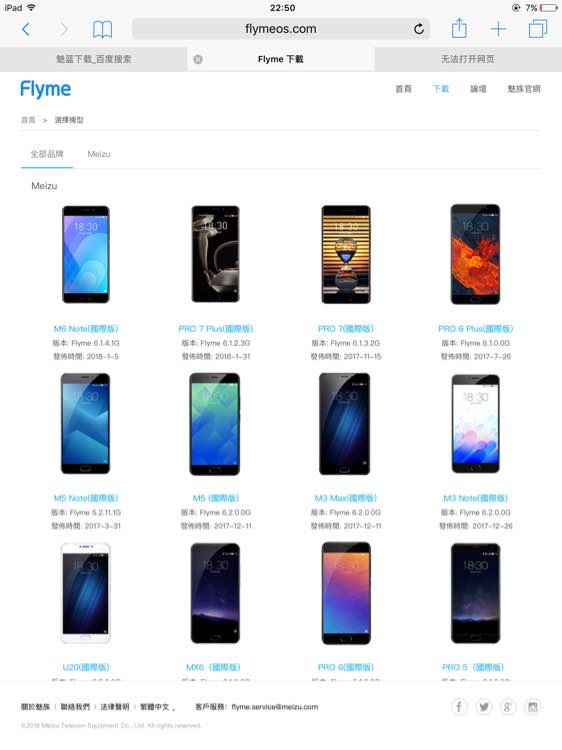Select the PRO 6 Plus phone thumbnail
The width and height of the screenshot is (562, 750).
tap(475, 254)
